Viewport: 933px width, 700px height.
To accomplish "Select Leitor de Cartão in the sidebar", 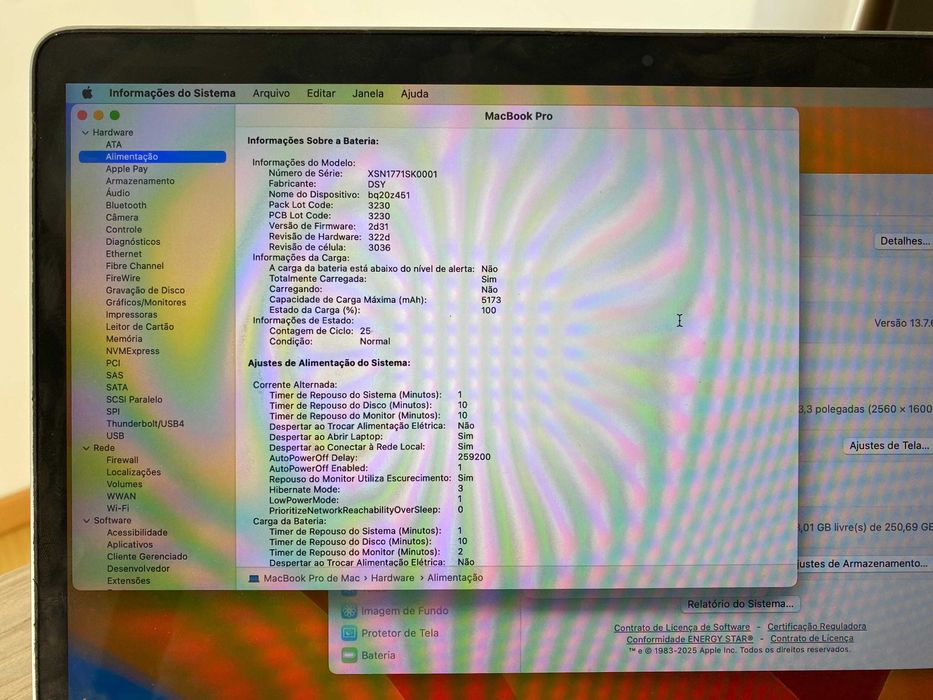I will click(140, 327).
